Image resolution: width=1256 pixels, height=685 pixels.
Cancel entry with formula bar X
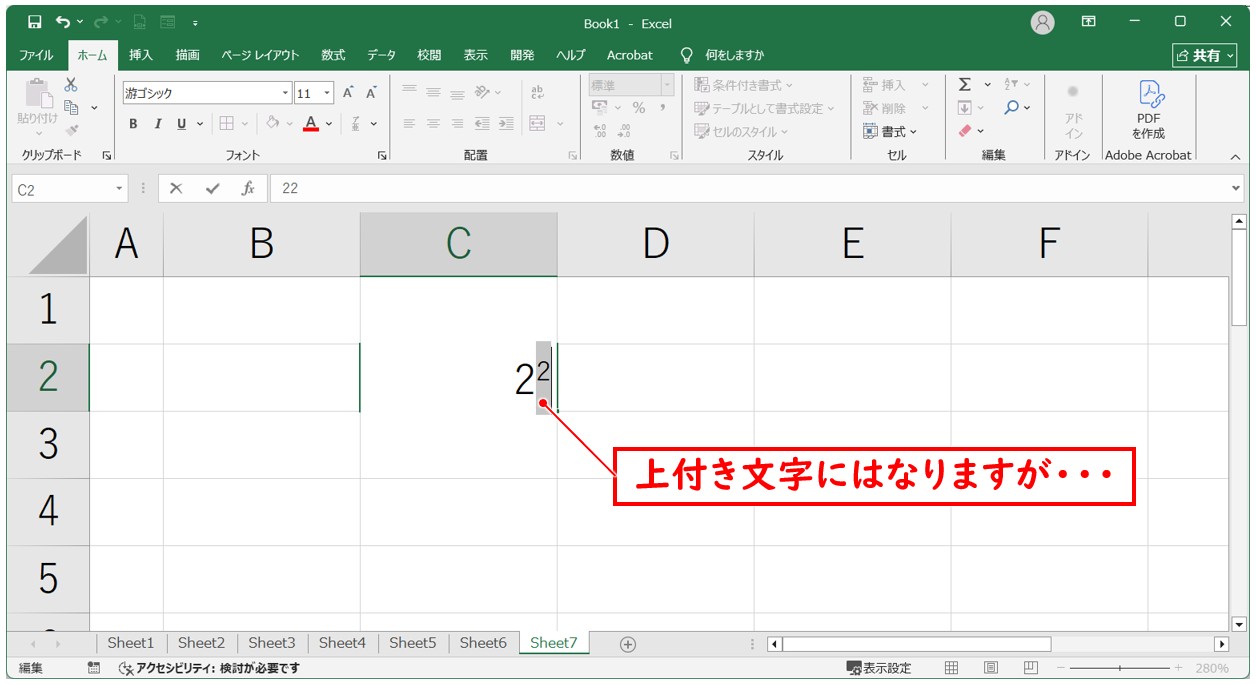click(177, 188)
